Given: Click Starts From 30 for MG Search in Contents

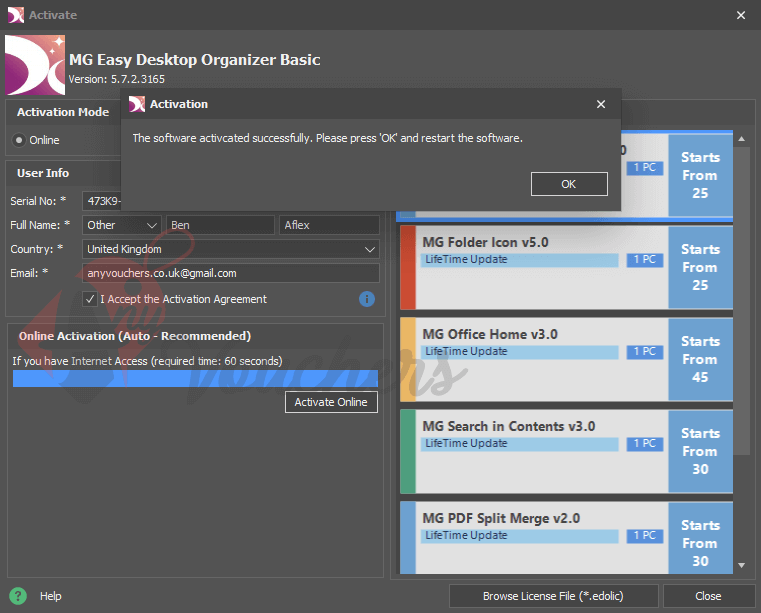Looking at the screenshot, I should tap(700, 451).
